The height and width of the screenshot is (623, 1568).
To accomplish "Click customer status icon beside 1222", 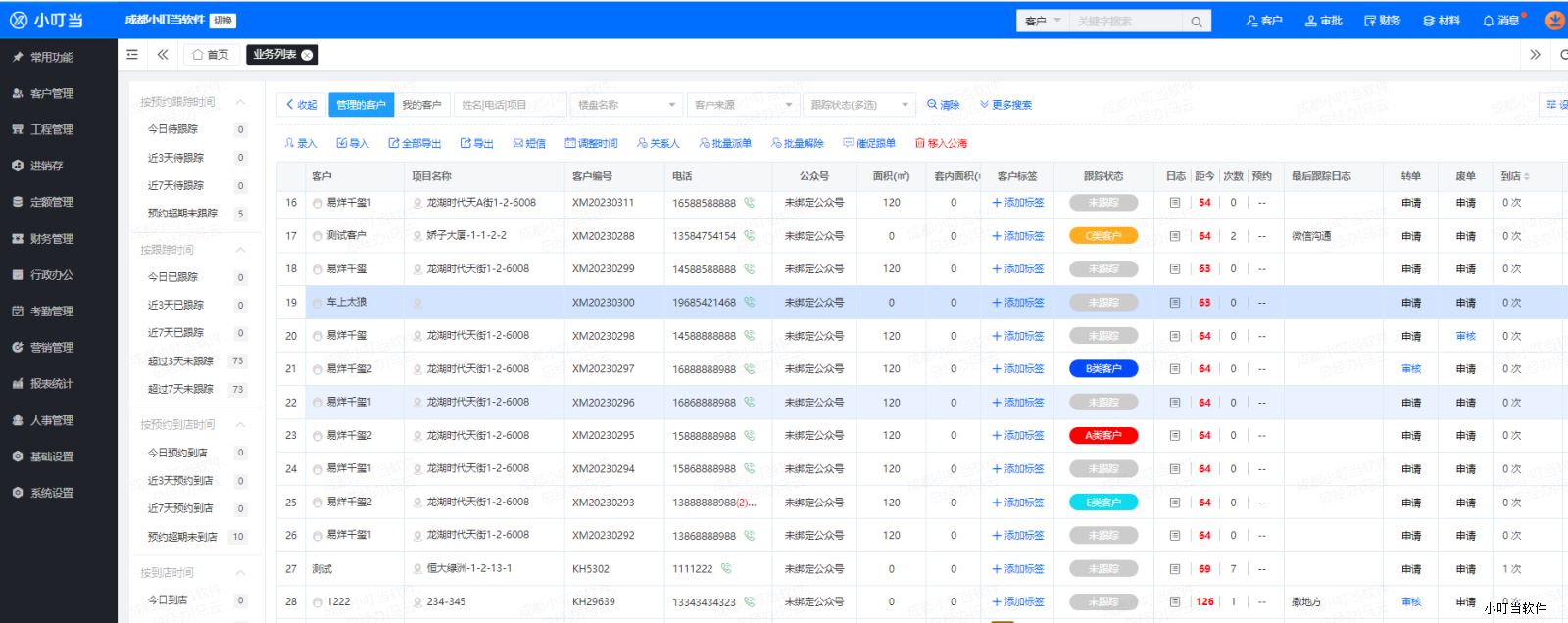I will tap(318, 602).
